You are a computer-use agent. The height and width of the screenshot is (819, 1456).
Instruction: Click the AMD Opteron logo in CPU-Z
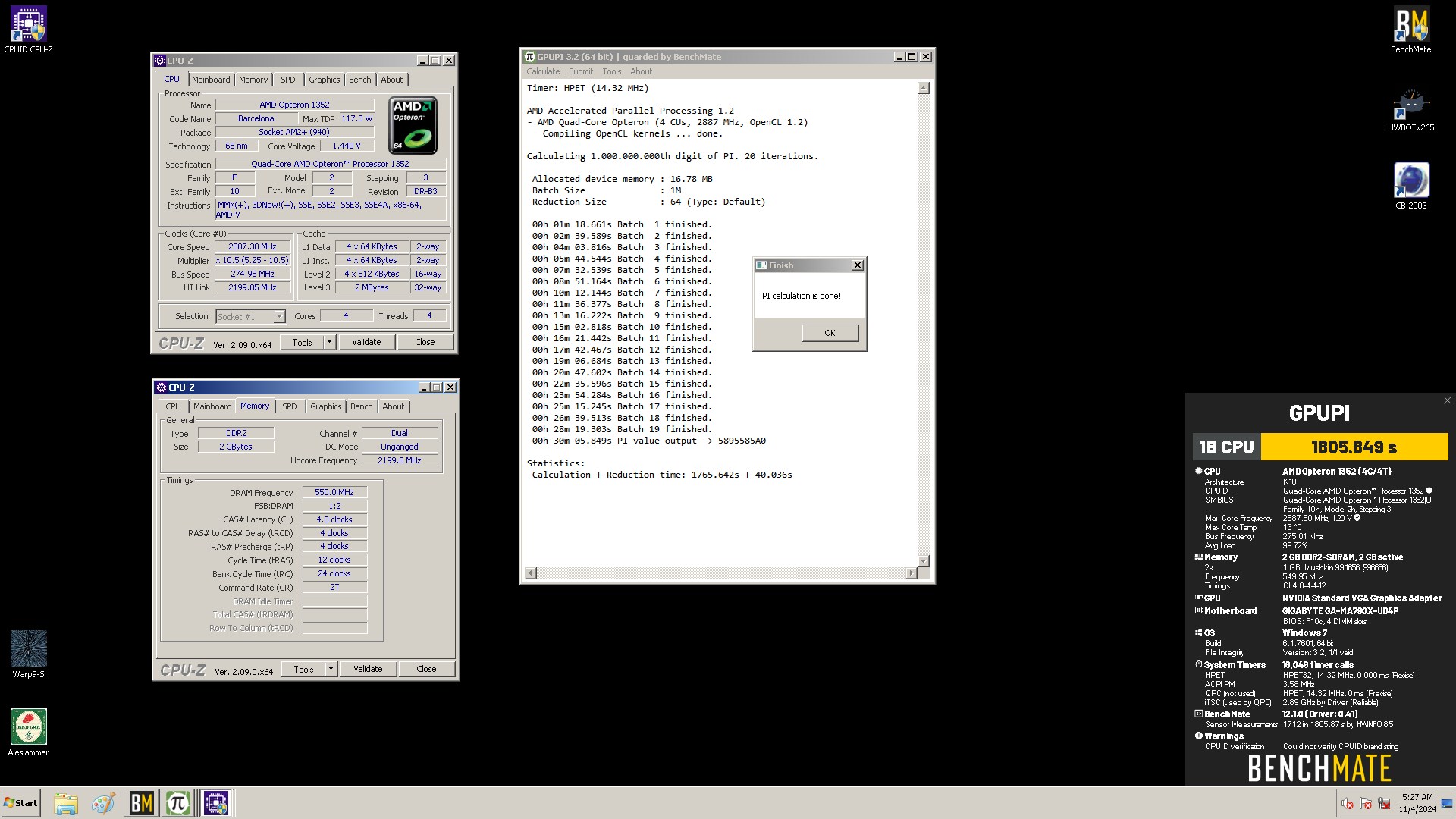[x=413, y=125]
